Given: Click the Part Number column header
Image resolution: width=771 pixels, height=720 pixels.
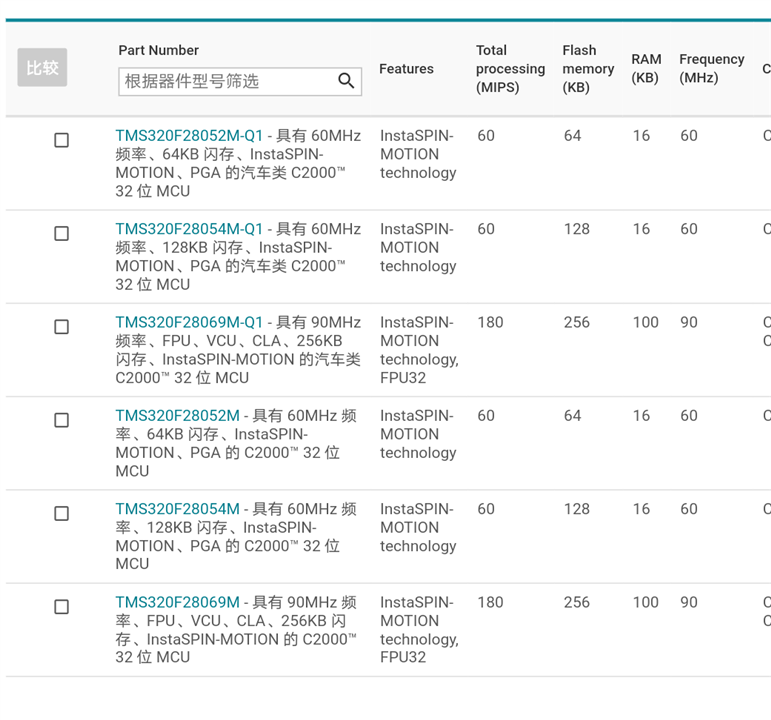Looking at the screenshot, I should [x=158, y=50].
